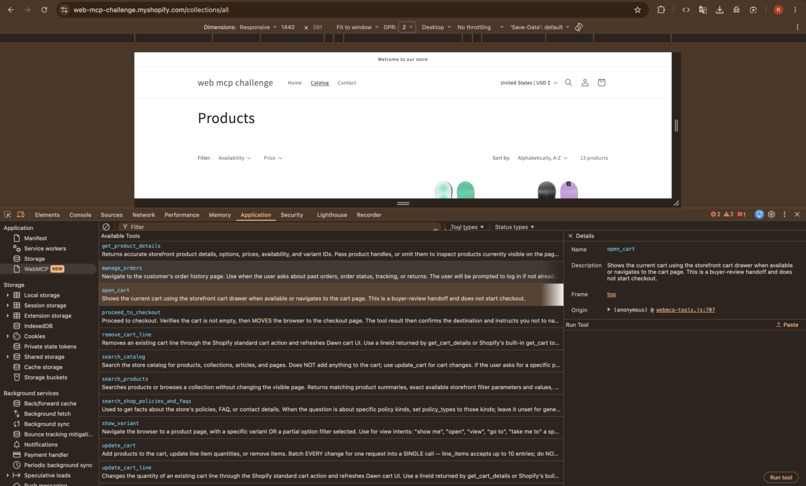Image resolution: width=806 pixels, height=486 pixels.
Task: Open the Manifest item in Application sidebar
Action: coord(35,238)
